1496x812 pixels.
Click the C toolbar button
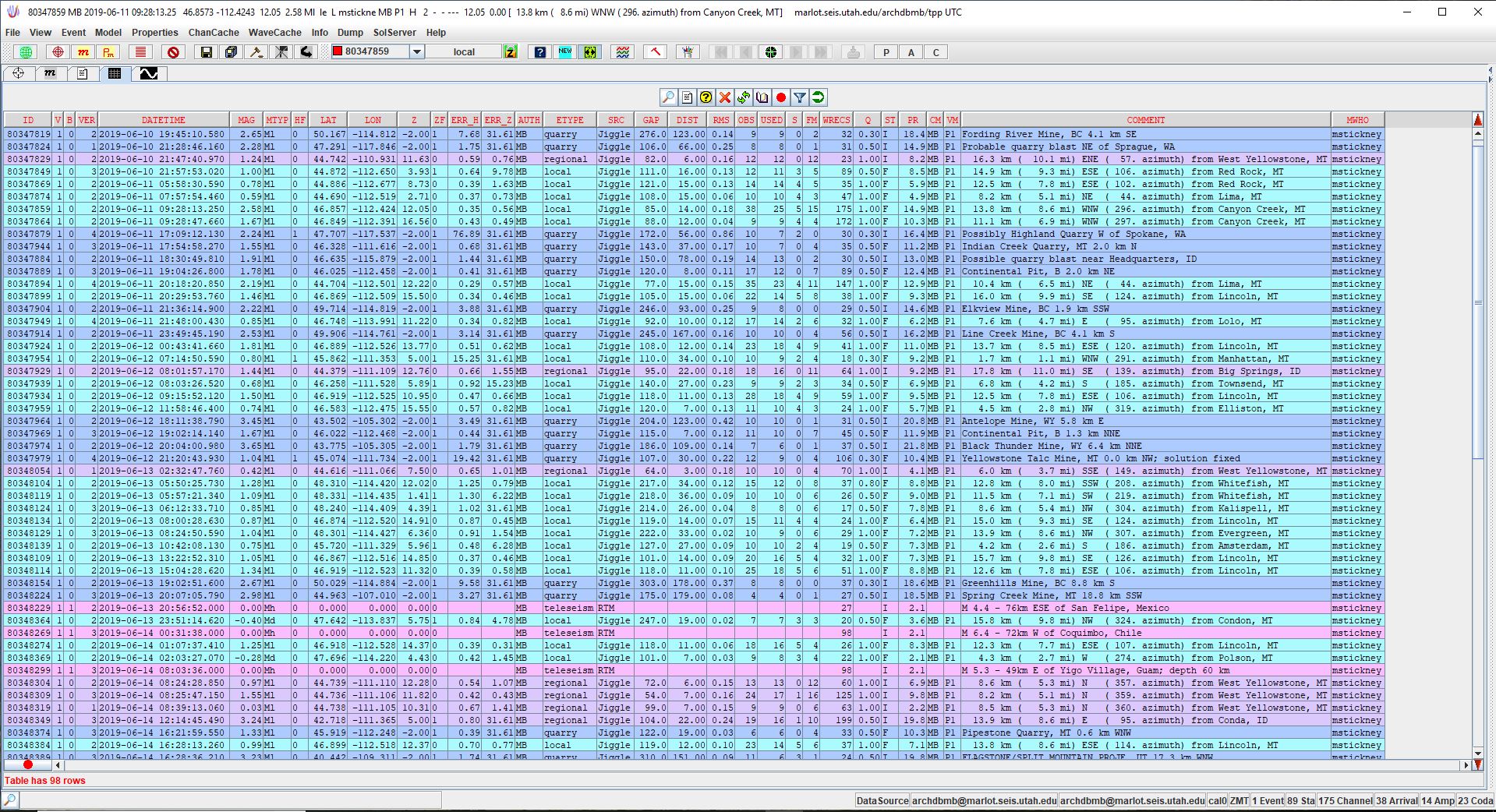tap(935, 52)
